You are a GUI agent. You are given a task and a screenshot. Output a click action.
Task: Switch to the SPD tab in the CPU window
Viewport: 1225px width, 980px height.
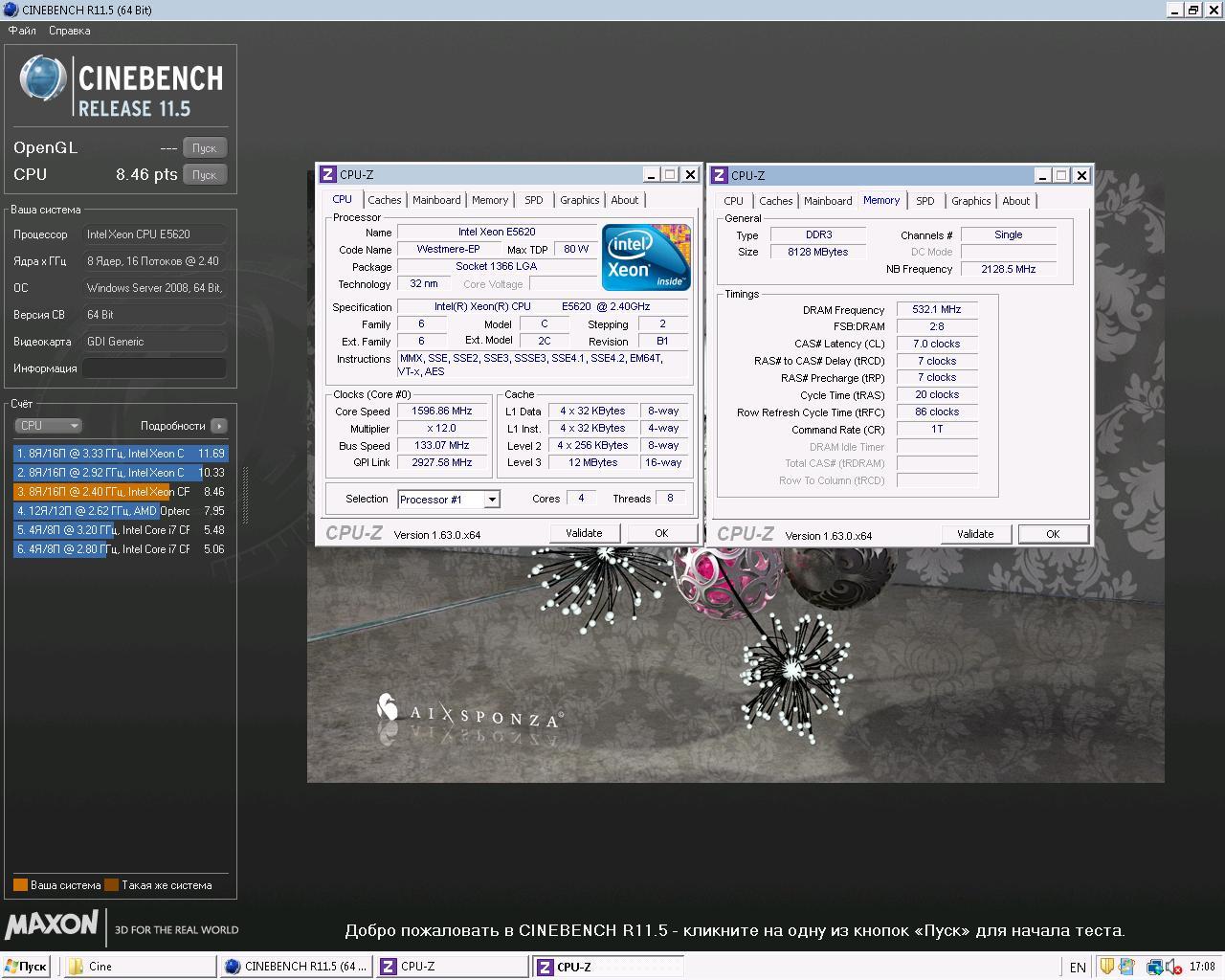[x=534, y=200]
